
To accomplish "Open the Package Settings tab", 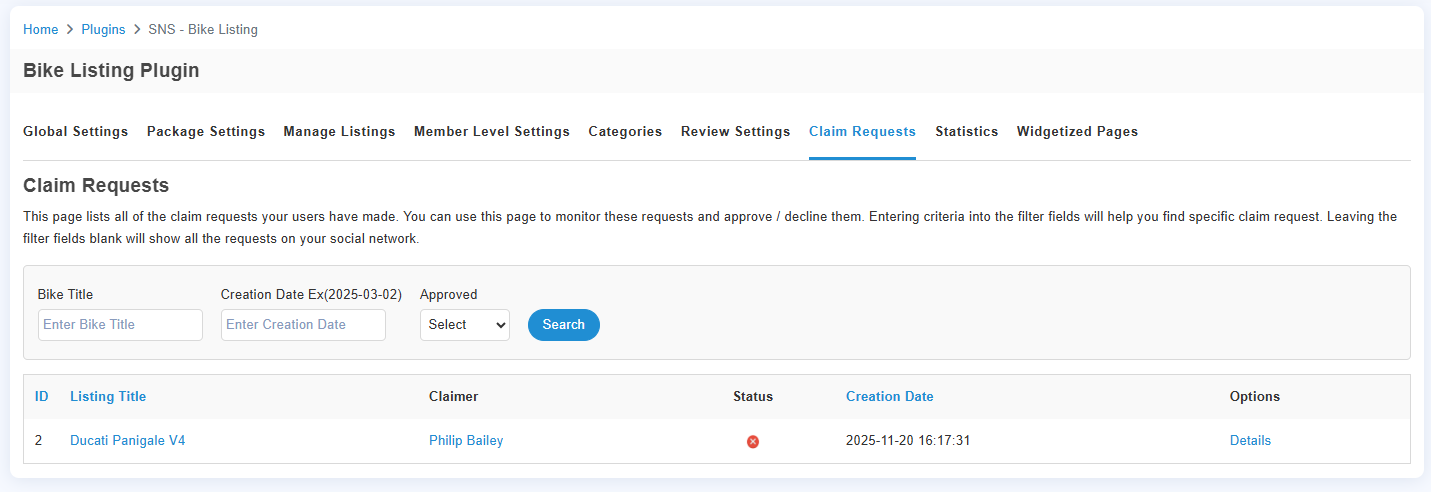I will (205, 131).
